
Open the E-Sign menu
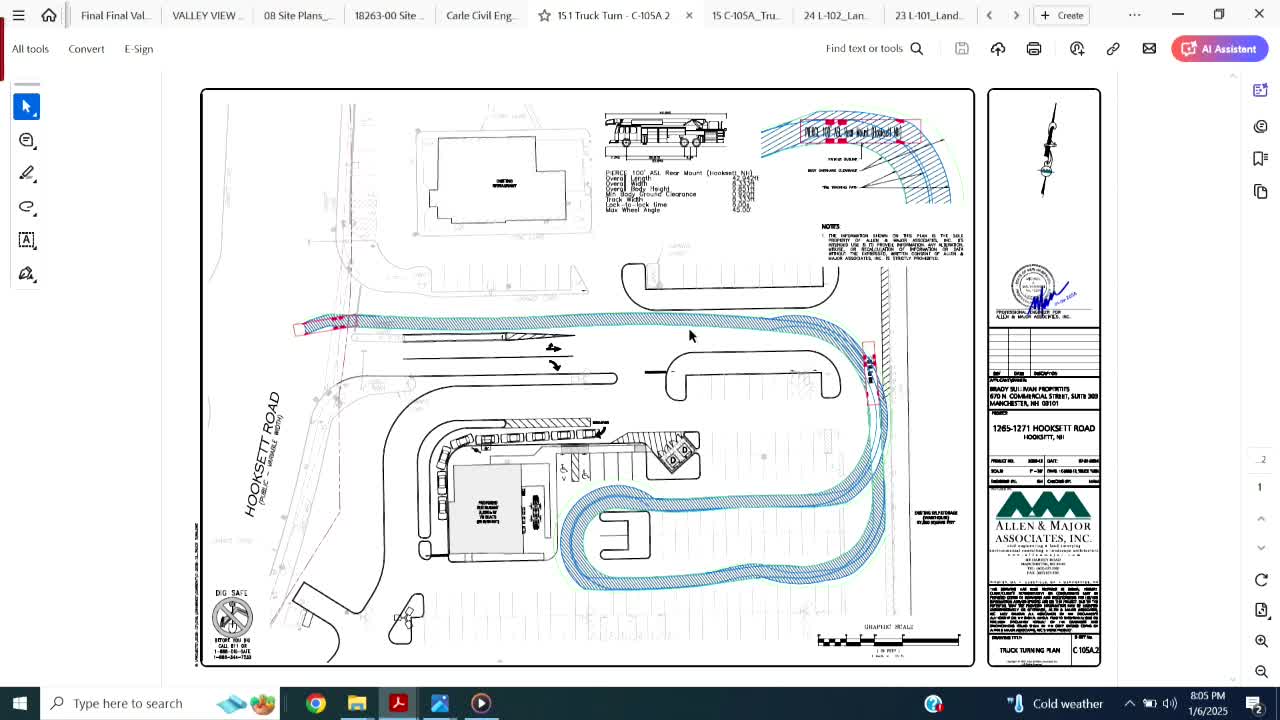click(139, 48)
